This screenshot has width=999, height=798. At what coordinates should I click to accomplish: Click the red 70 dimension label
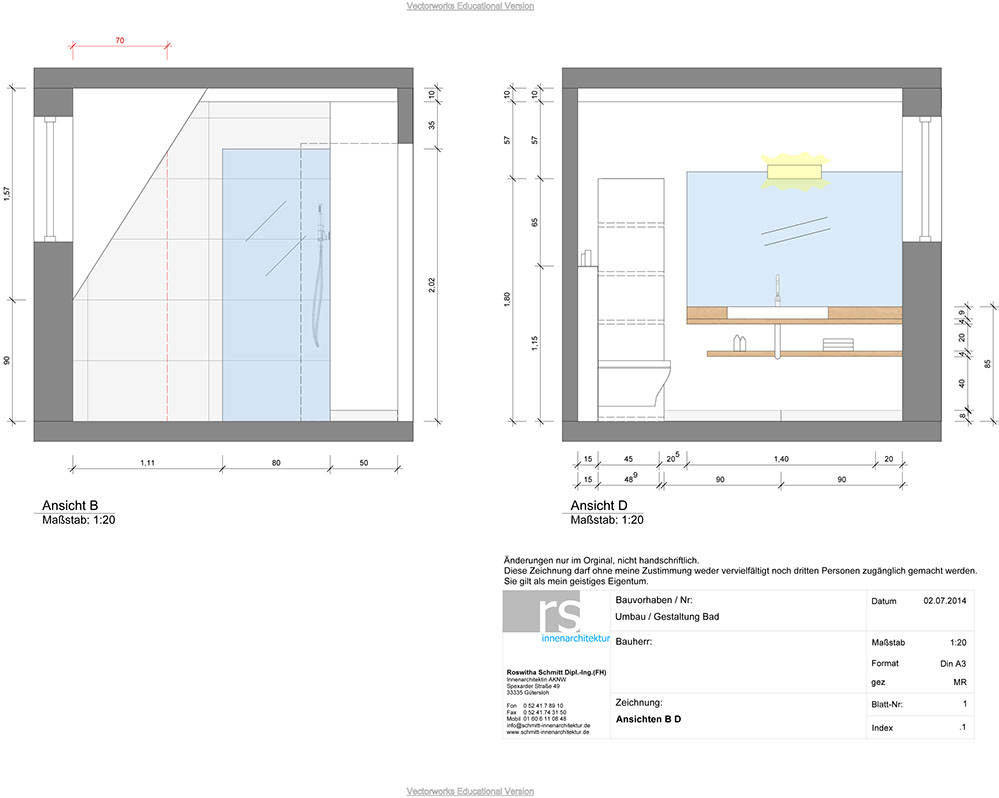tap(119, 40)
